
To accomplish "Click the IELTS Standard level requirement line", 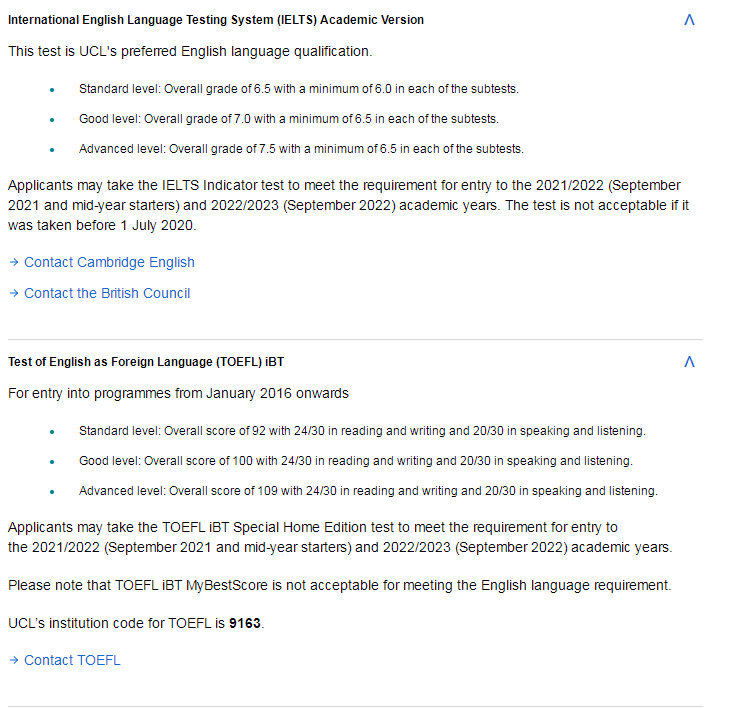I will pyautogui.click(x=299, y=89).
